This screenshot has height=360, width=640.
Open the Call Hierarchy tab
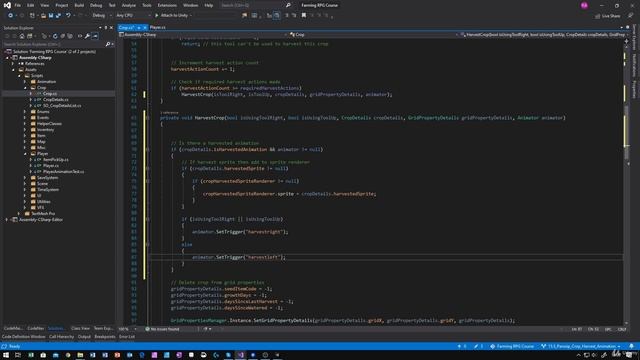click(62, 337)
